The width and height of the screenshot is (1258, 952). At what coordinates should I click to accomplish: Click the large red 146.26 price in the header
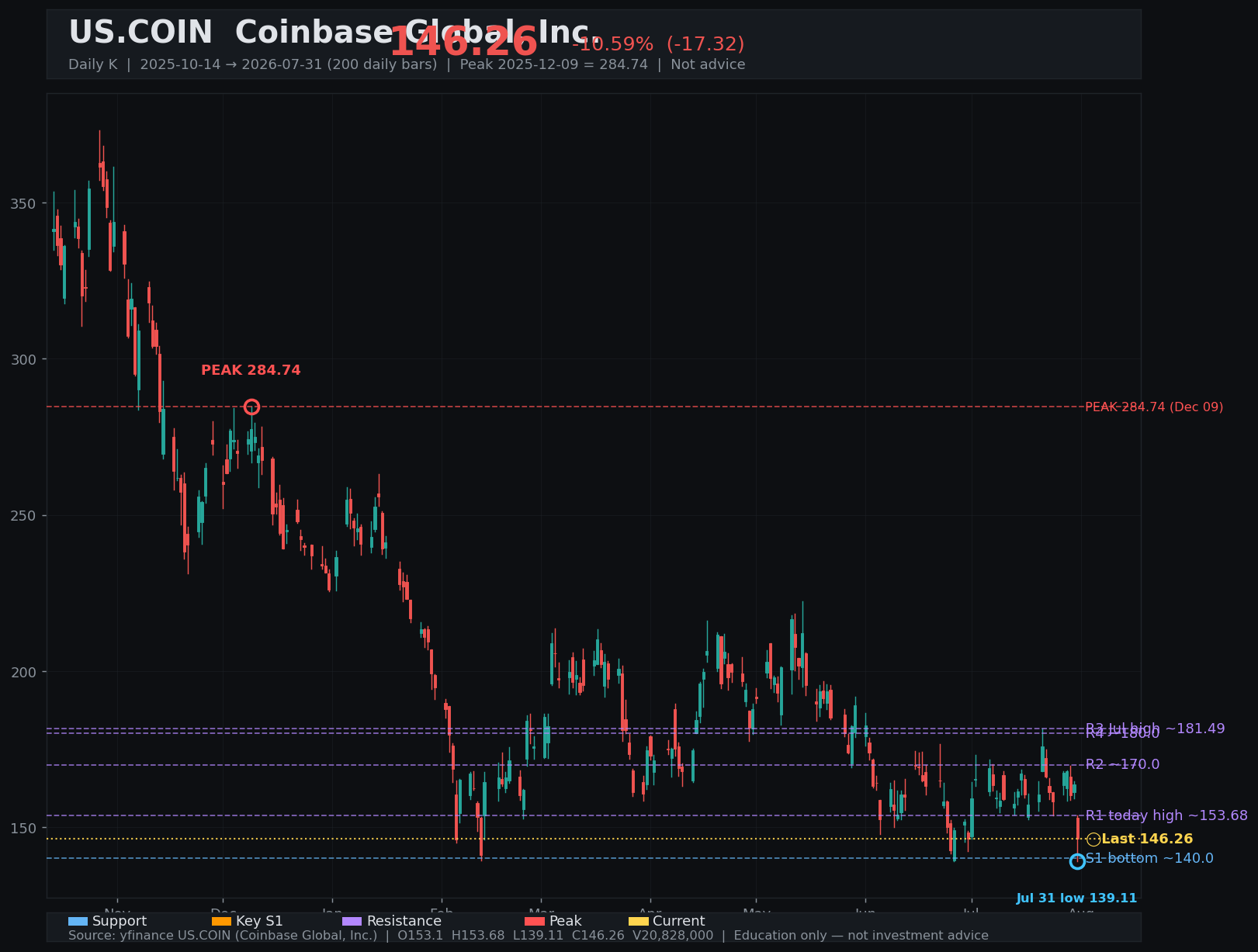tap(463, 42)
